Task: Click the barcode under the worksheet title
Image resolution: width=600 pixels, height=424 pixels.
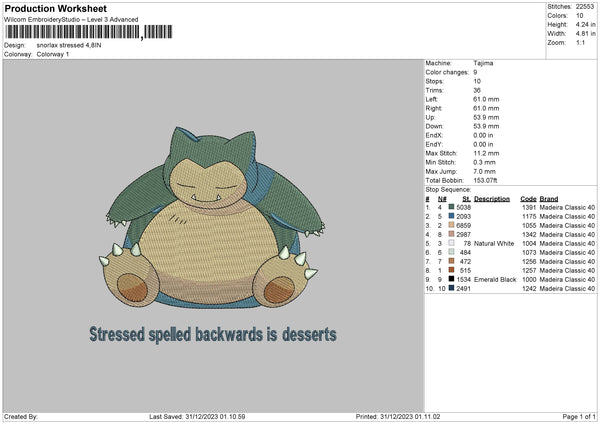Action: (x=89, y=32)
